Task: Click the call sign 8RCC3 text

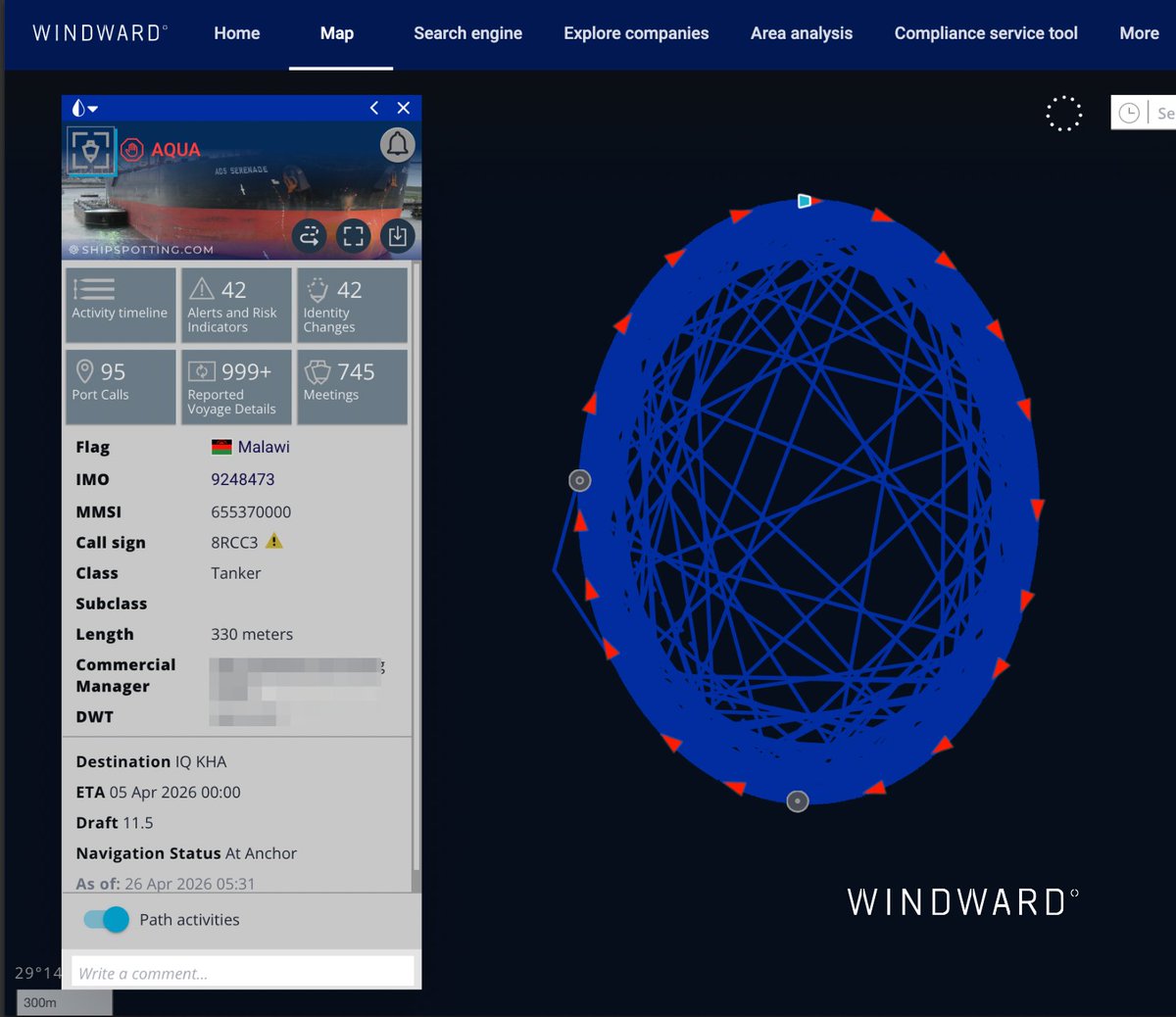Action: pos(234,543)
